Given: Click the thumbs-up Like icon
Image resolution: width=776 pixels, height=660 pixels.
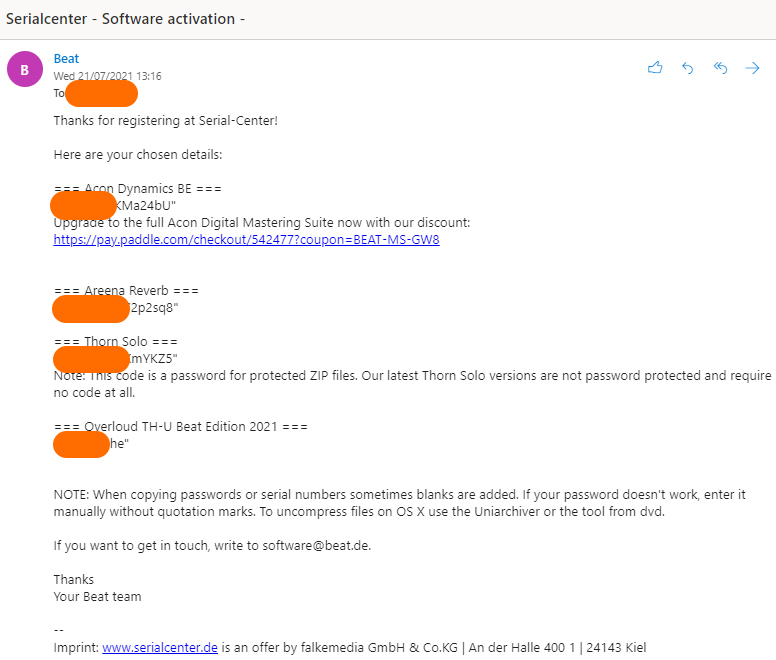Looking at the screenshot, I should click(655, 68).
